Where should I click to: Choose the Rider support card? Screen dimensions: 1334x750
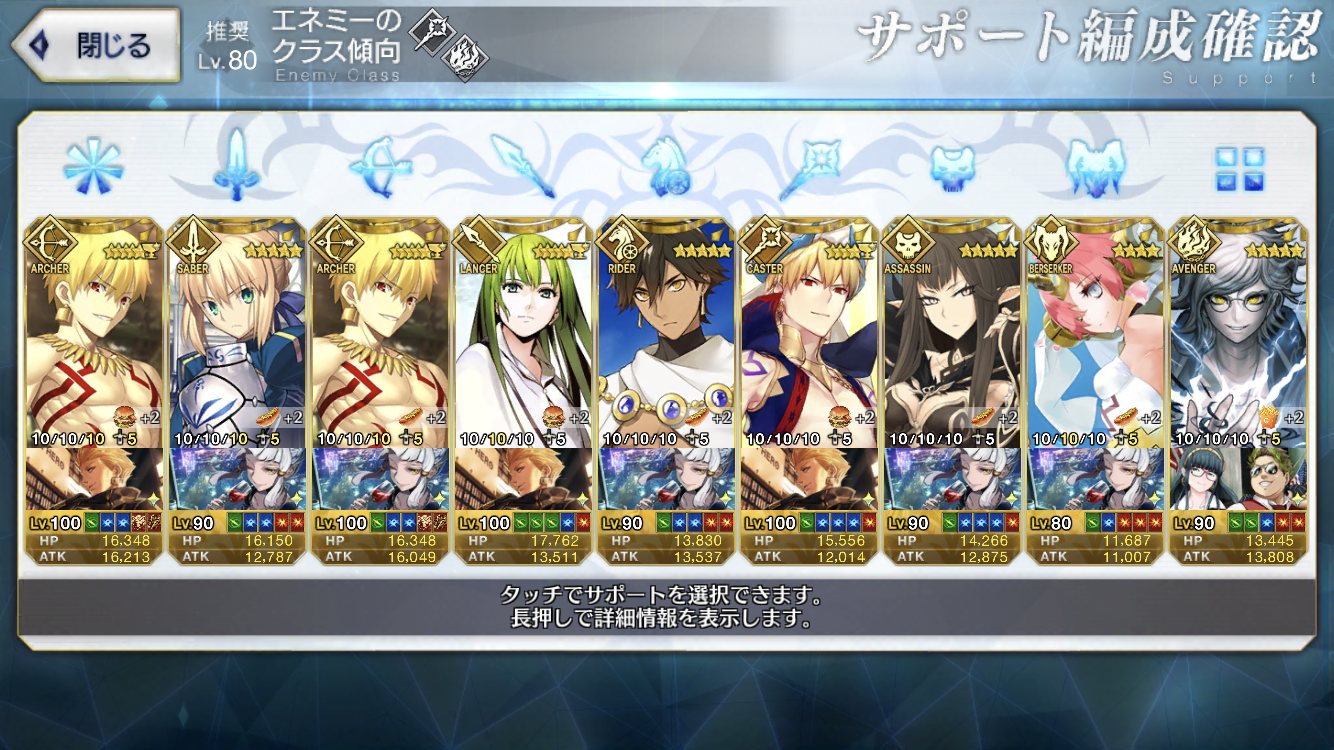666,392
